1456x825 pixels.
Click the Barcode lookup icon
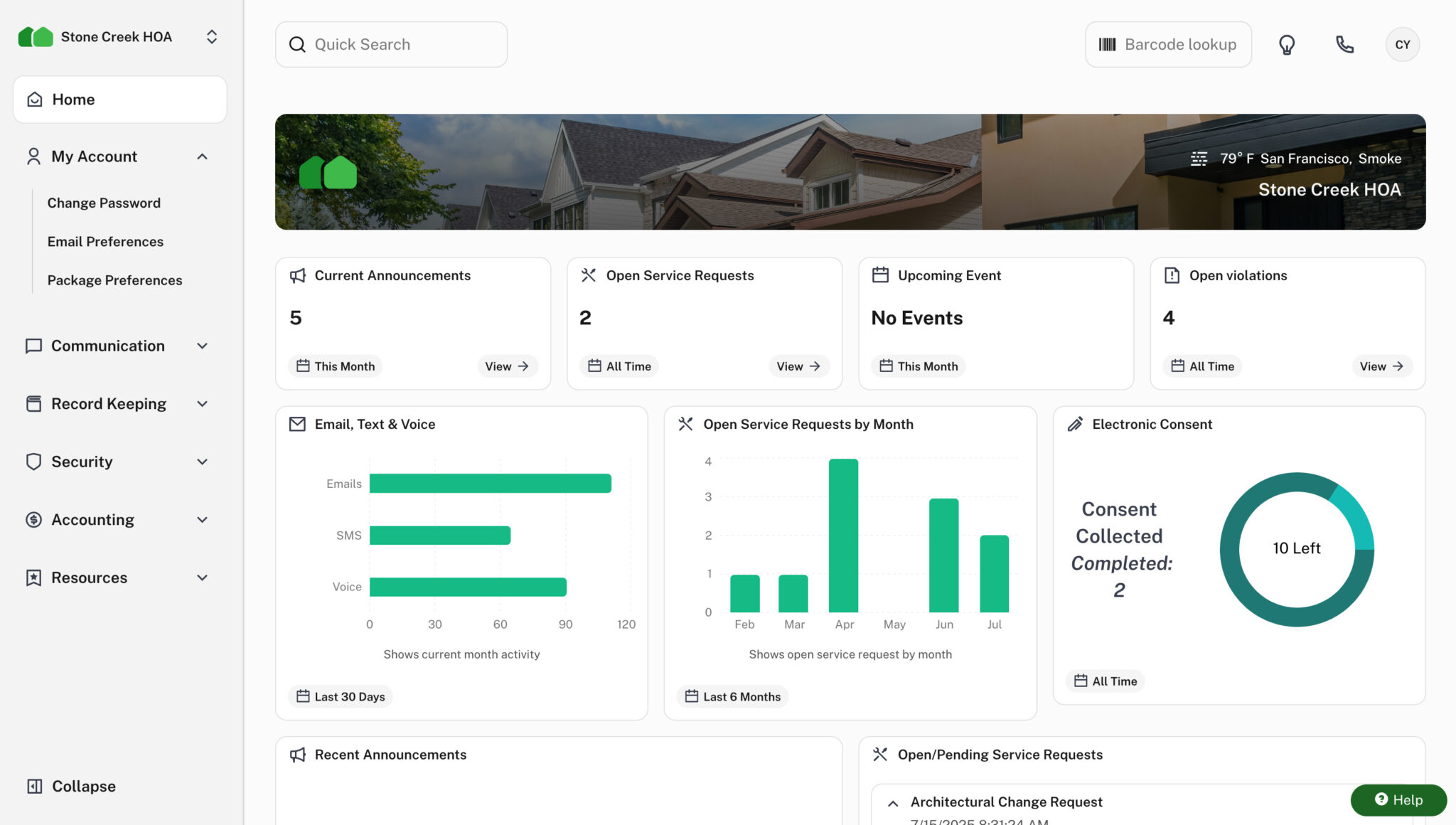point(1108,44)
